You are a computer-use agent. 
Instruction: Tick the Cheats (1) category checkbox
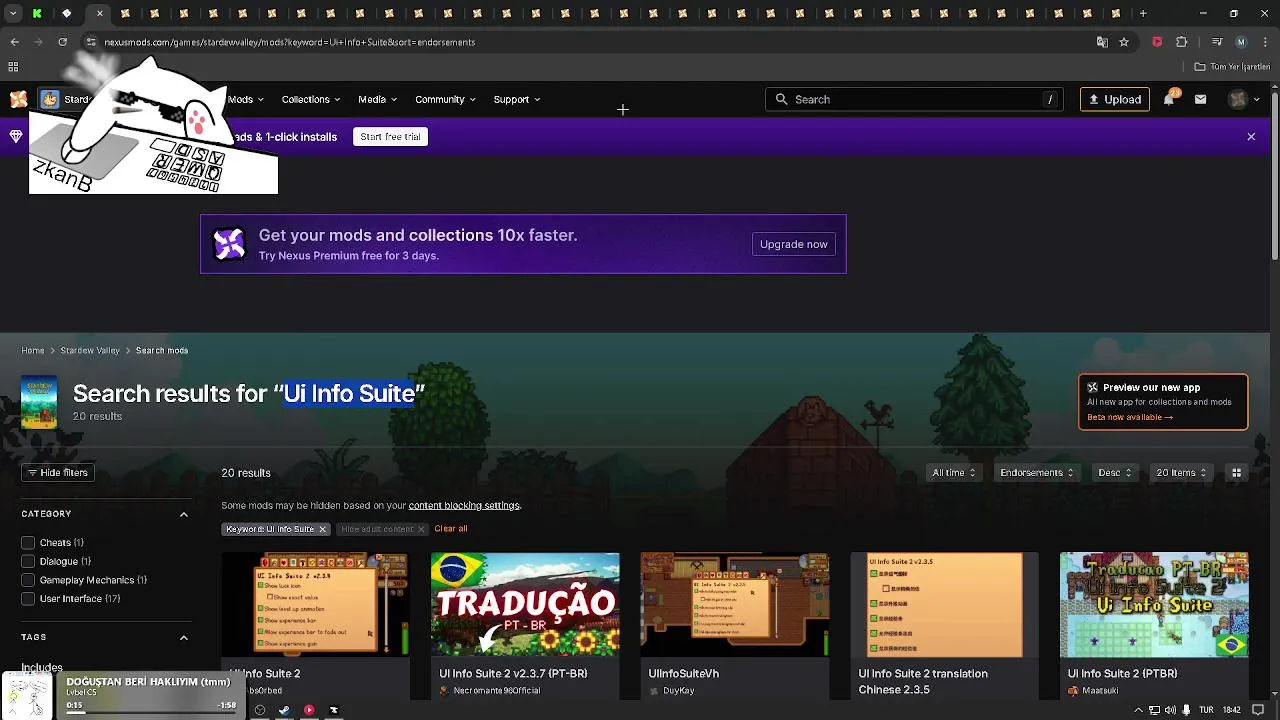pos(28,543)
